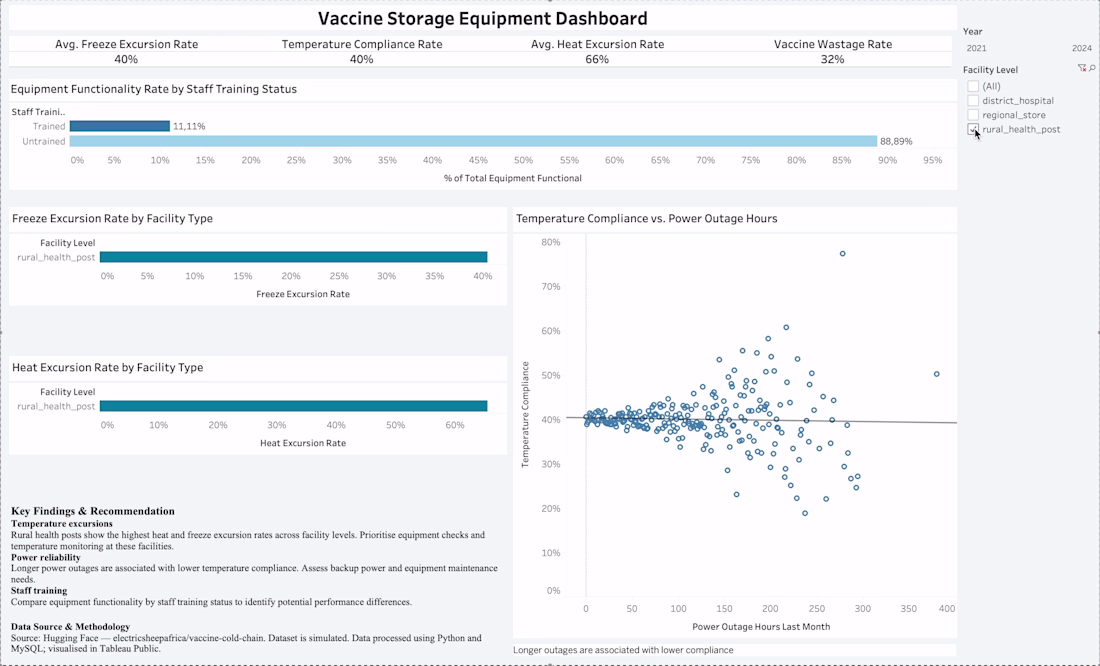Click the Freeze Excursion Rate by Facility Type title

112,218
